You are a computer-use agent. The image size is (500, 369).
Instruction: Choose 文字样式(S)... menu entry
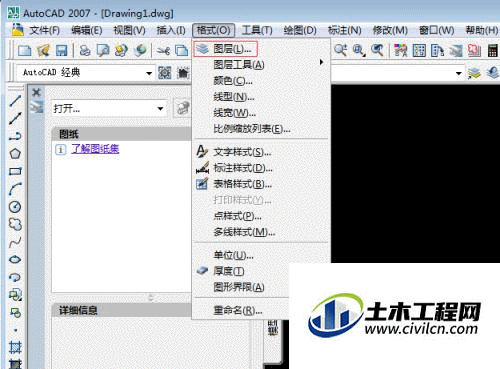point(261,152)
